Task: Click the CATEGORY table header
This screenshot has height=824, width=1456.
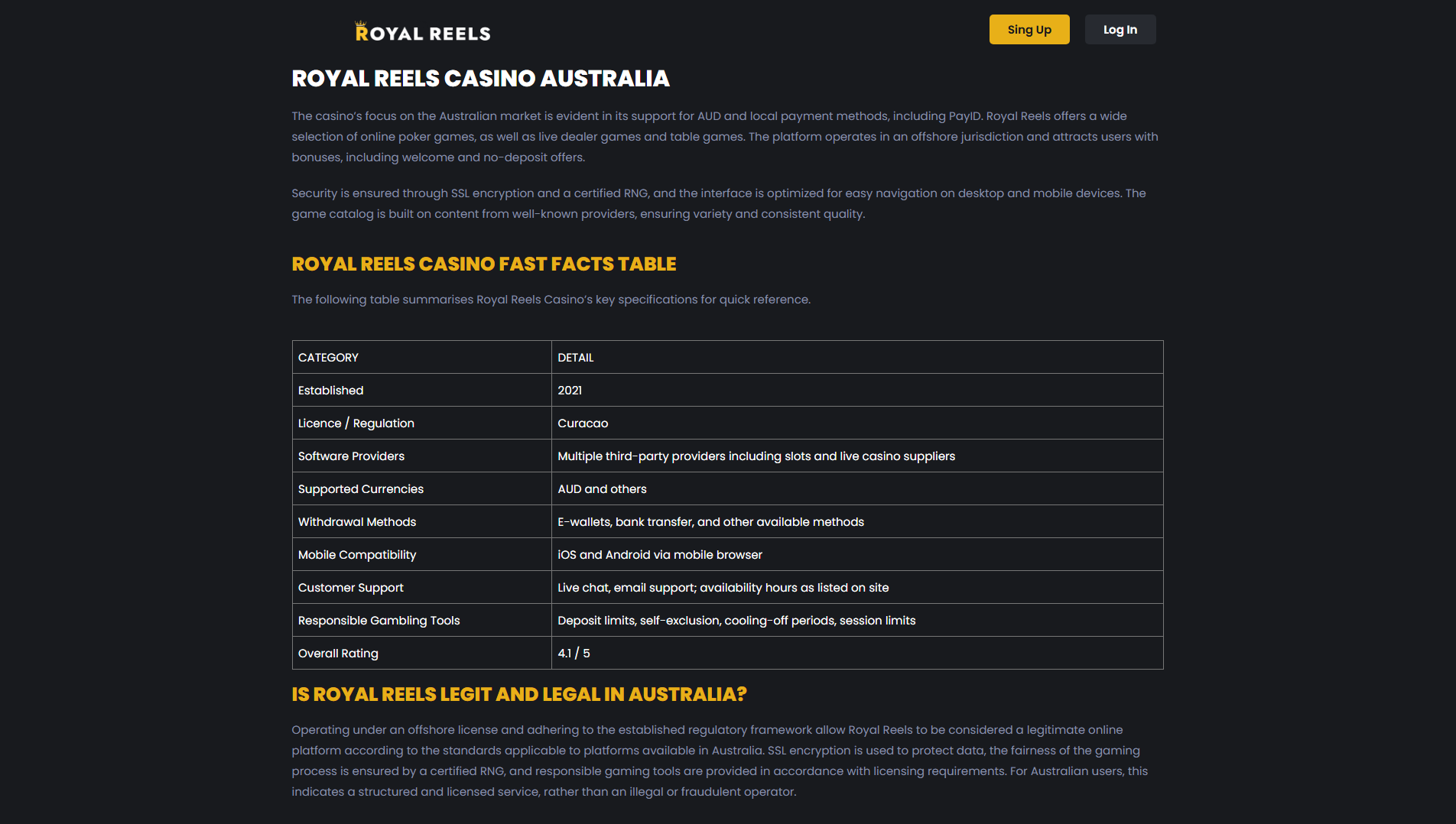Action: click(422, 357)
